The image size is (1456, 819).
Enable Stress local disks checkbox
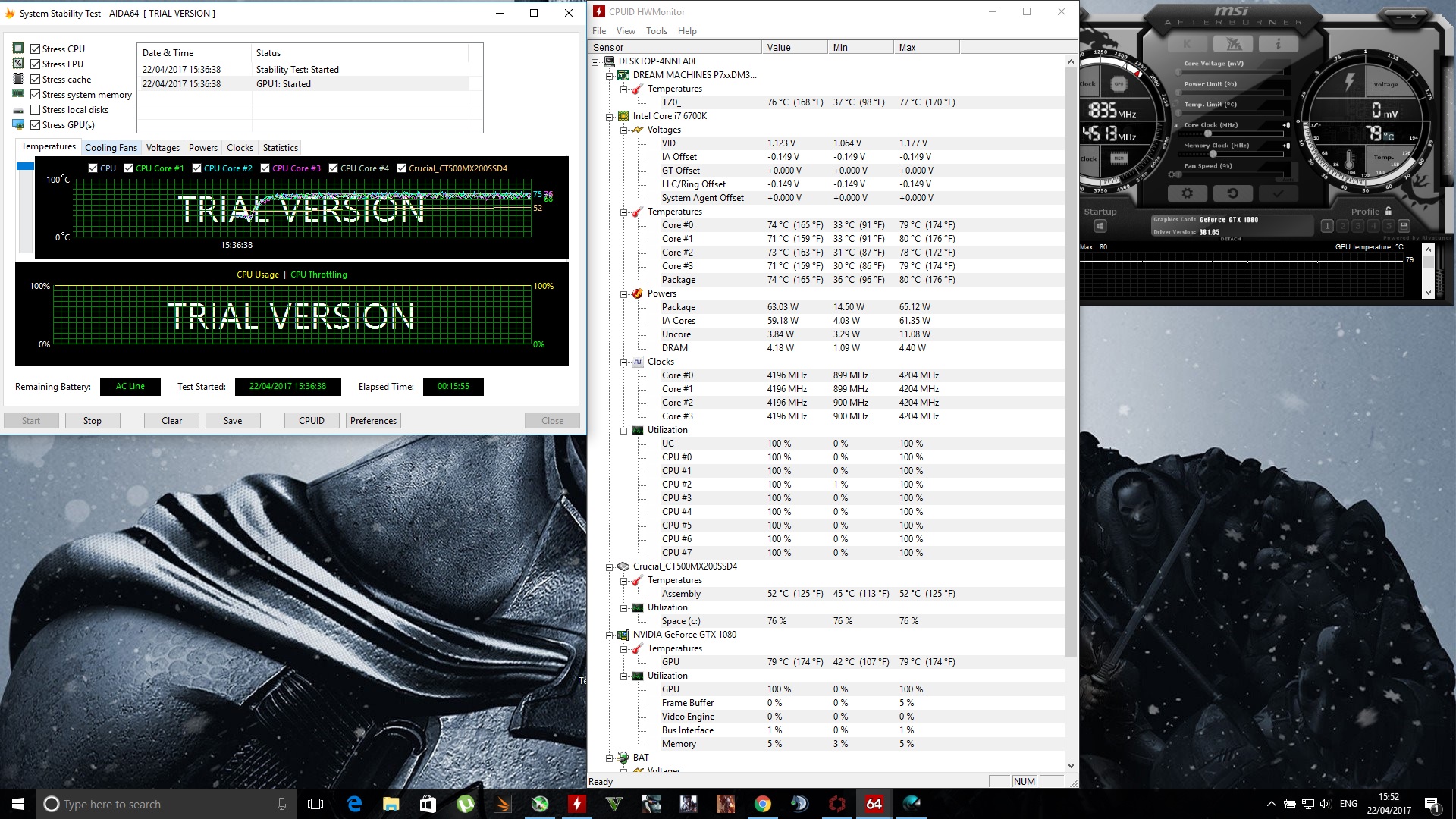point(35,110)
